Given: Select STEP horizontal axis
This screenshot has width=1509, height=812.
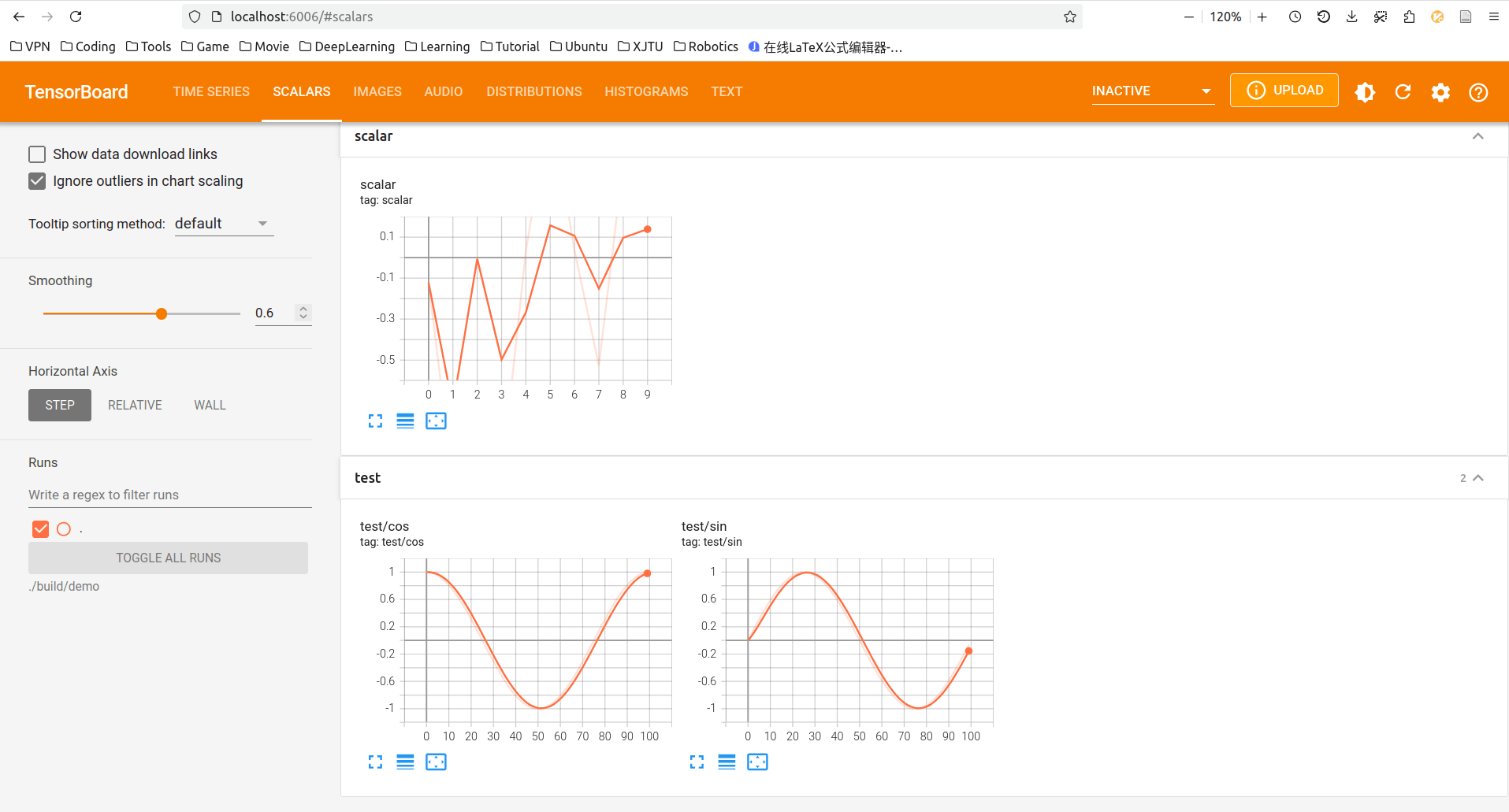Looking at the screenshot, I should 60,405.
